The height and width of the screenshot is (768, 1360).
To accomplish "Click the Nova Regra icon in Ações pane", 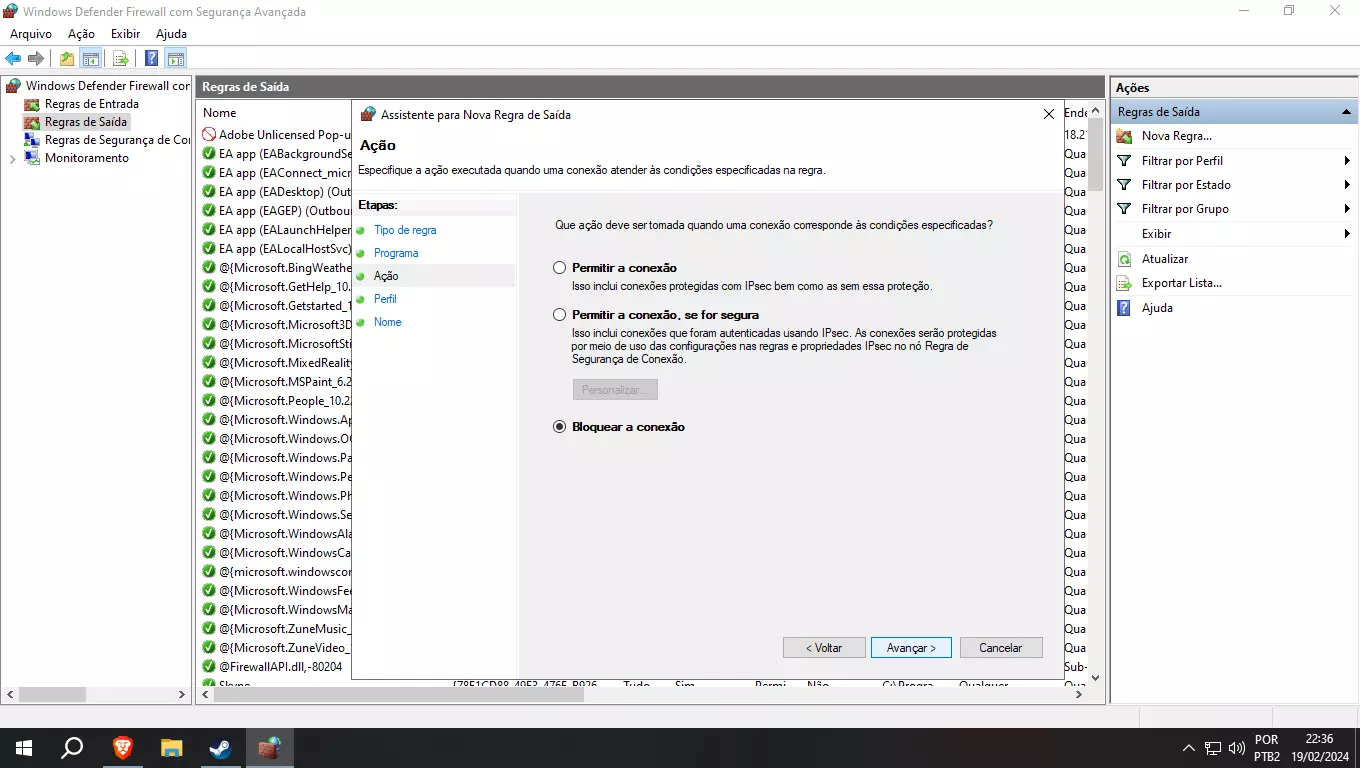I will pyautogui.click(x=1124, y=136).
